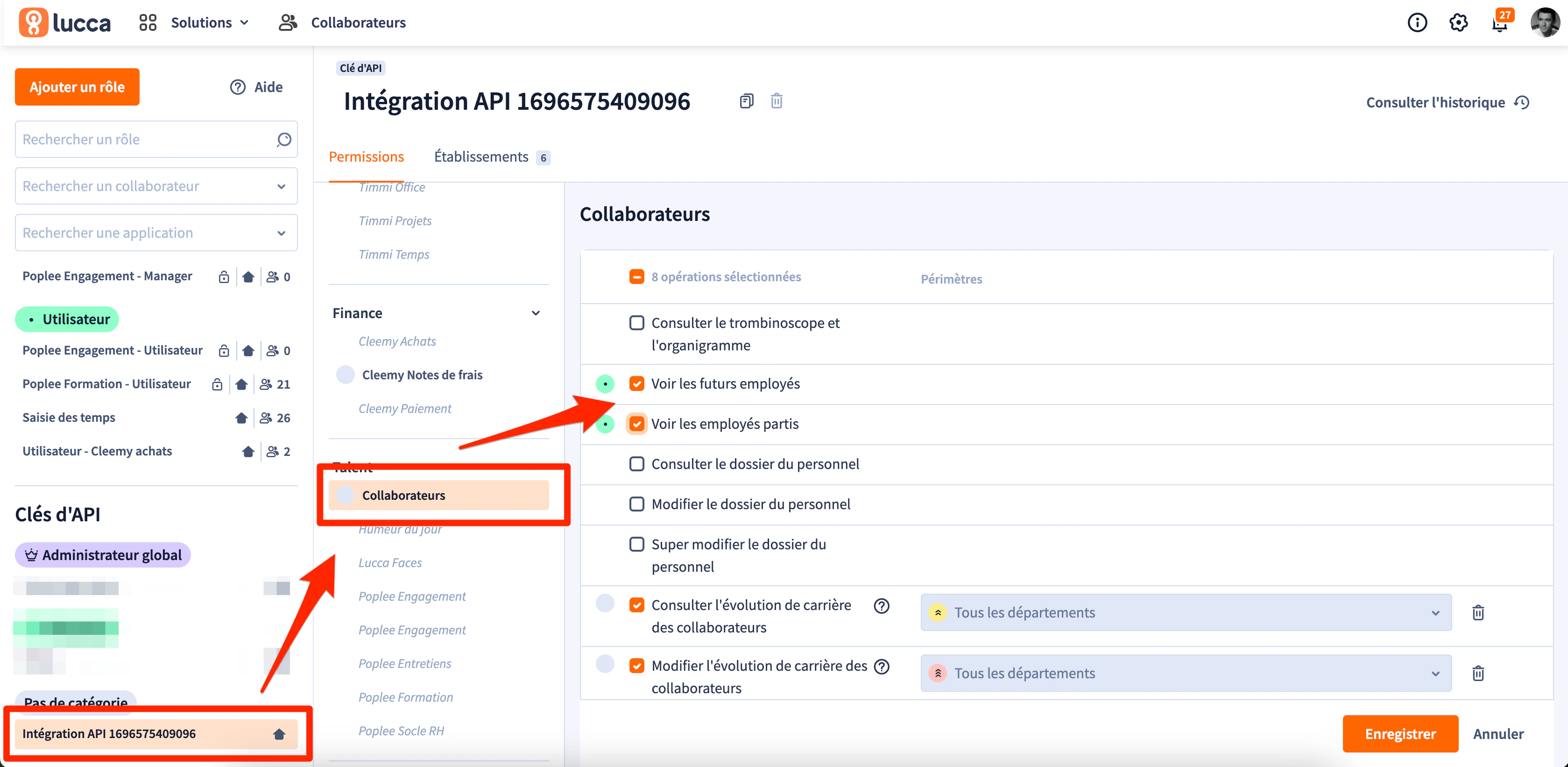Click the Lucca logo
This screenshot has height=767, width=1568.
click(x=64, y=22)
